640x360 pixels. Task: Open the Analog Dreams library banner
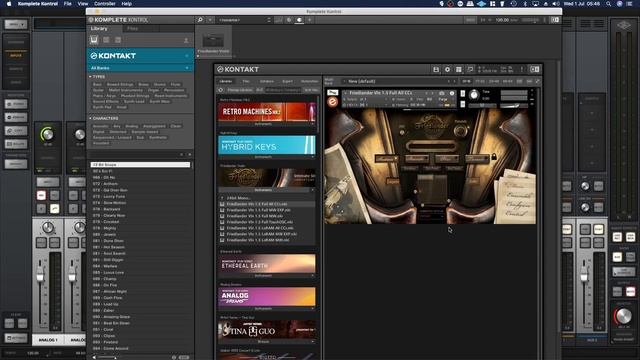(267, 297)
